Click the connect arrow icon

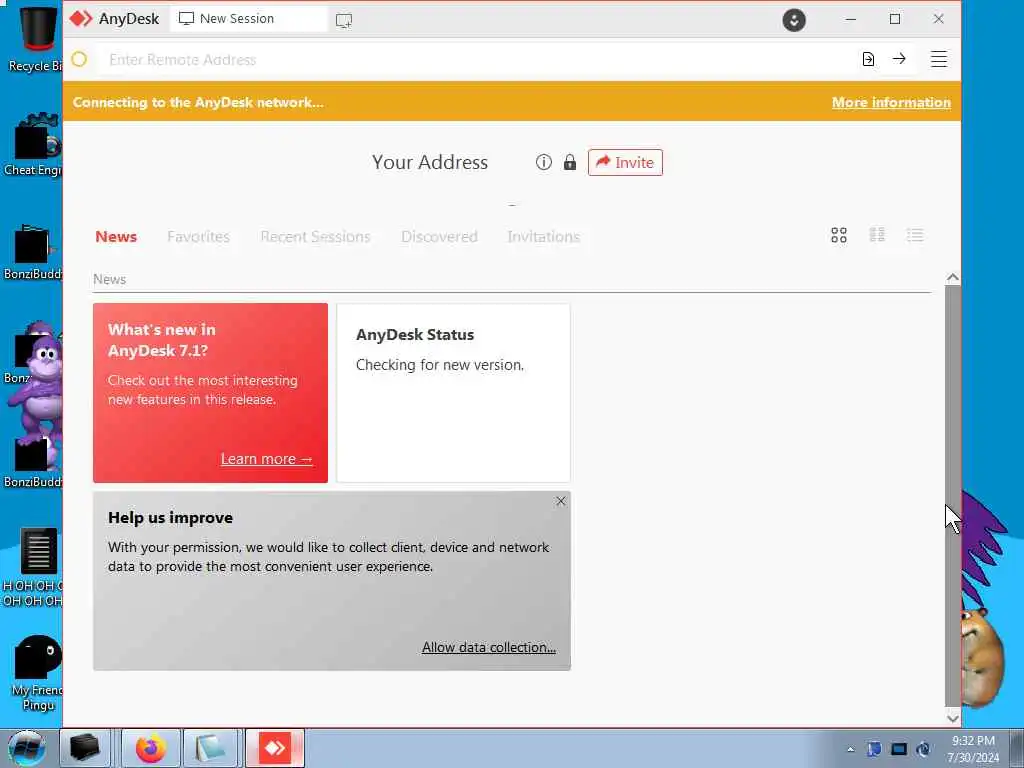coord(899,59)
